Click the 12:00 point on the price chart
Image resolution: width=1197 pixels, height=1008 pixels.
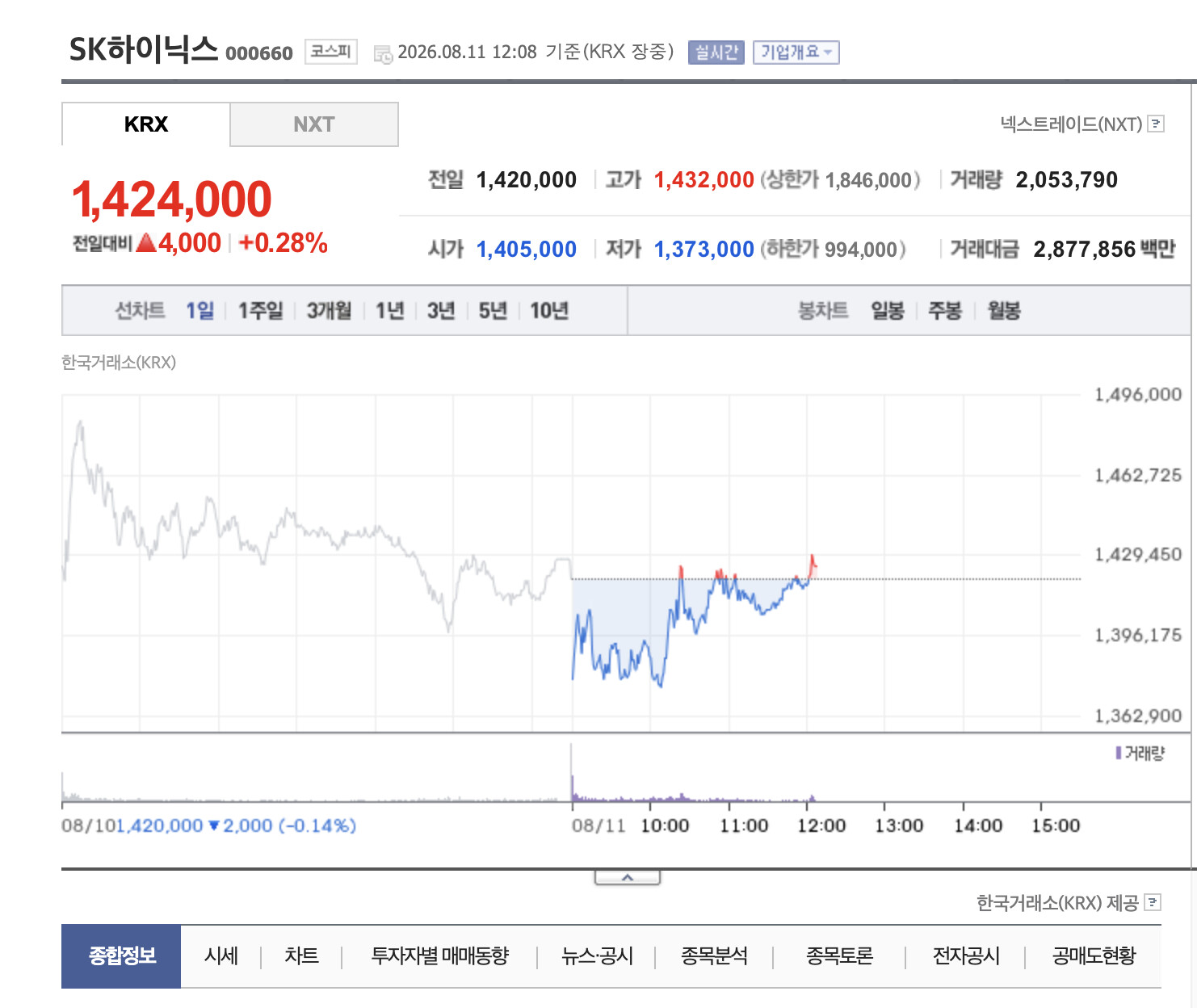pos(807,578)
